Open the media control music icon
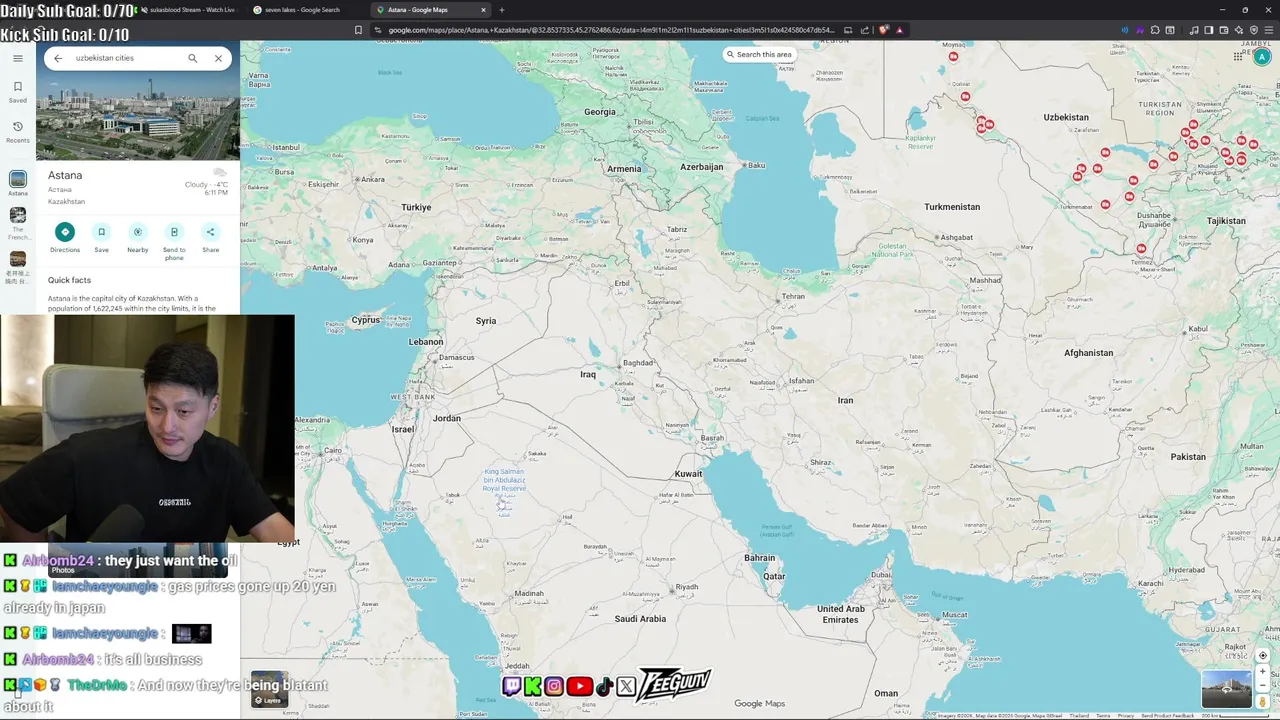 1194,30
